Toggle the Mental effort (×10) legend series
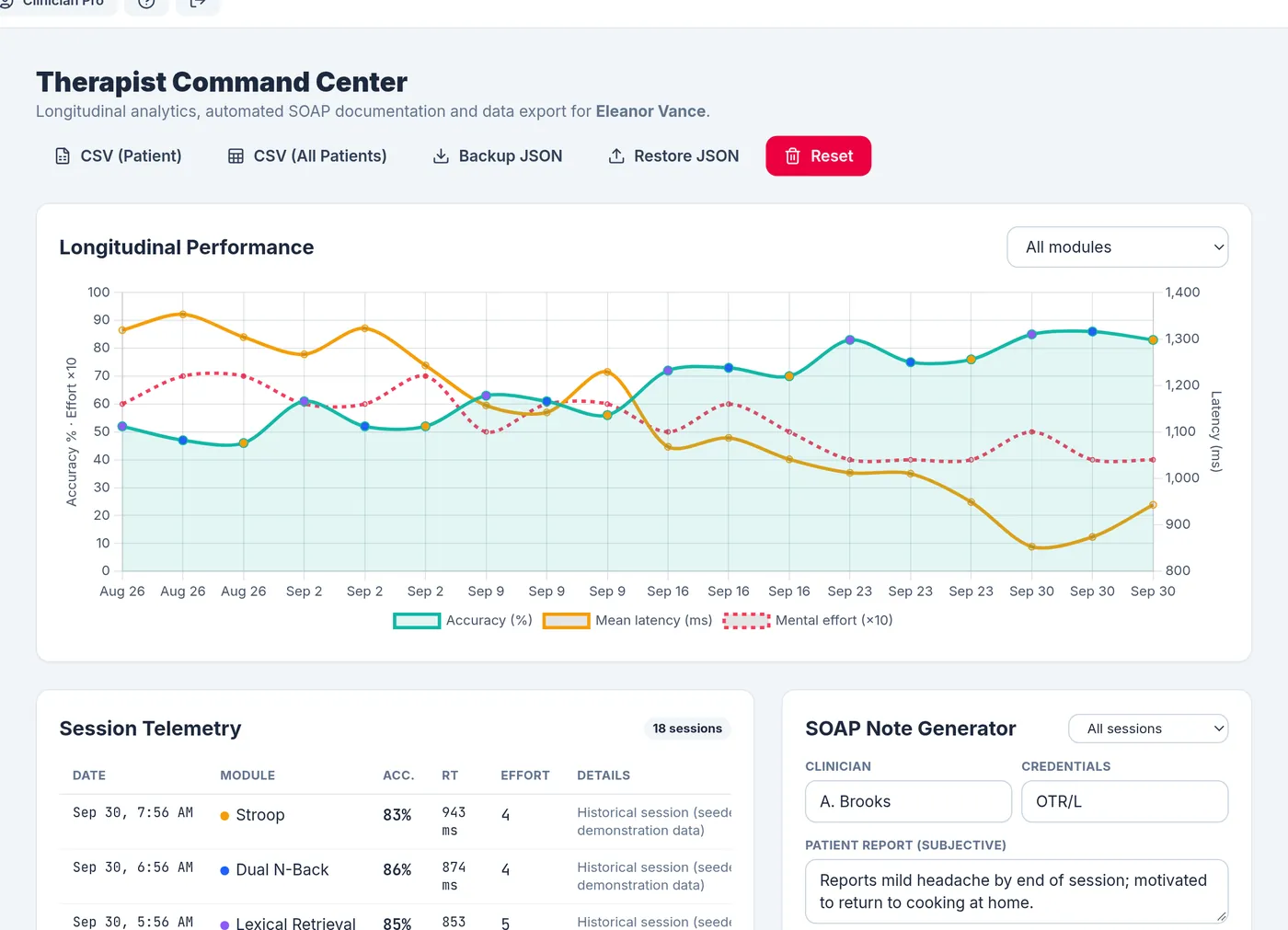The height and width of the screenshot is (930, 1288). 808,621
